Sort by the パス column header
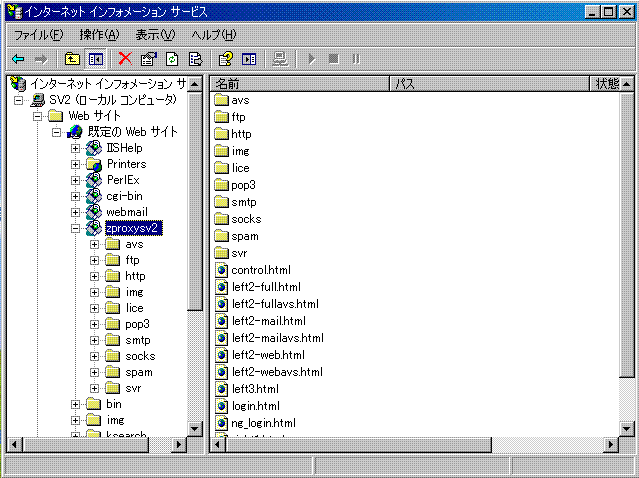The height and width of the screenshot is (478, 639). (489, 84)
